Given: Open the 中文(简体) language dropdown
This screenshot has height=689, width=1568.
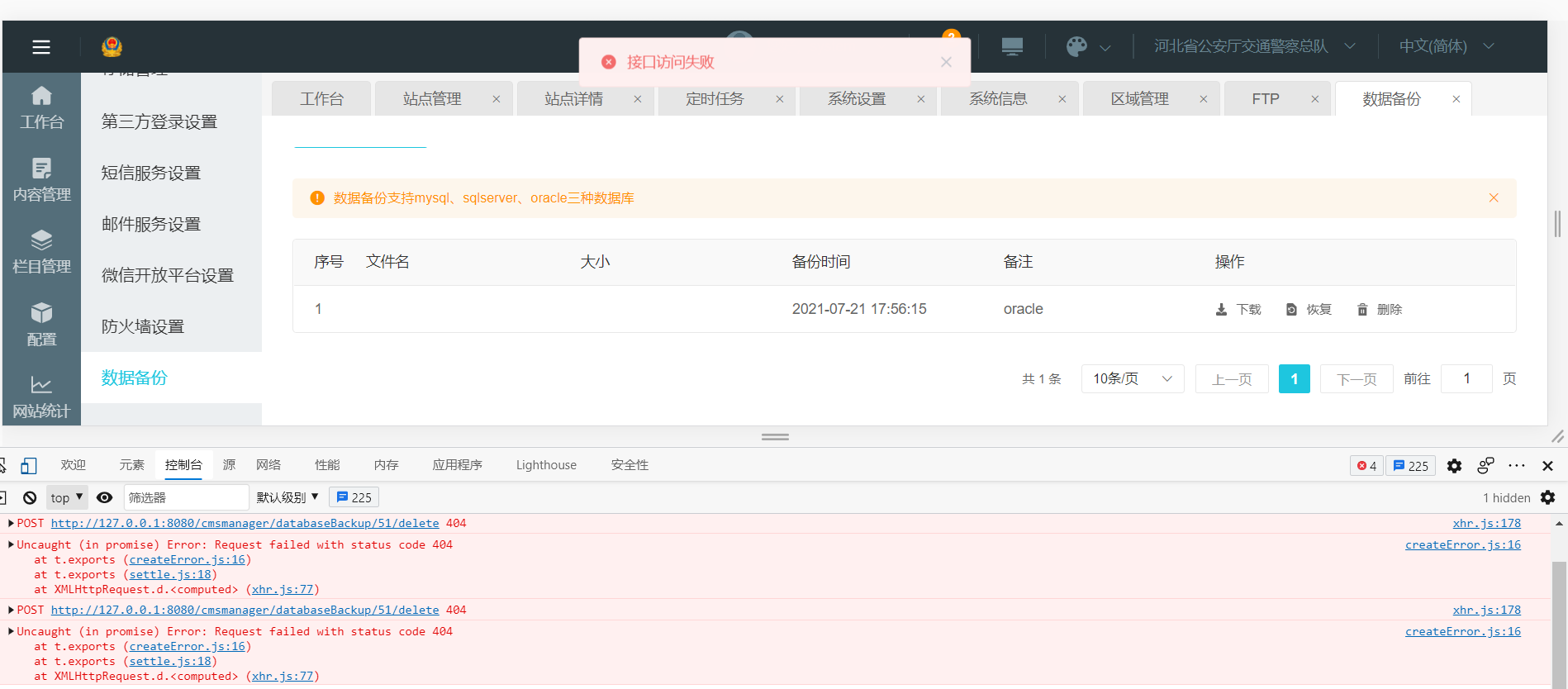Looking at the screenshot, I should (1447, 46).
